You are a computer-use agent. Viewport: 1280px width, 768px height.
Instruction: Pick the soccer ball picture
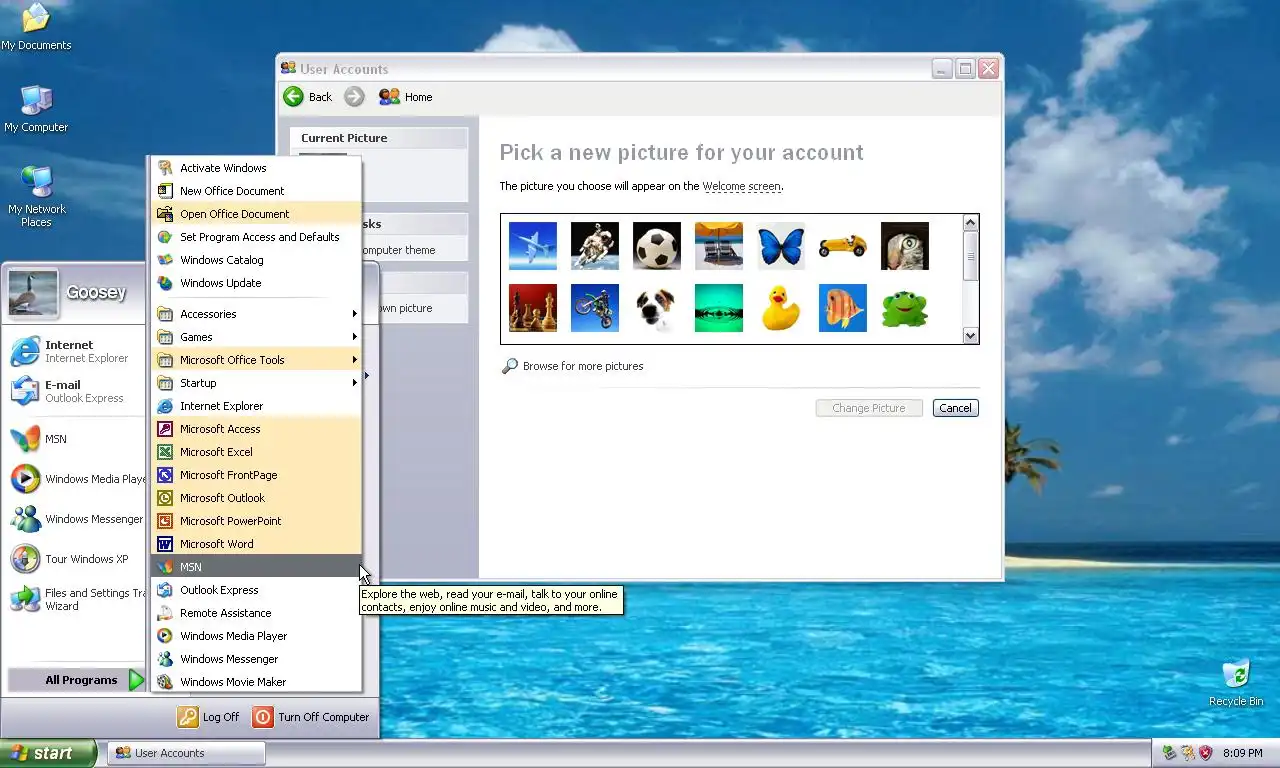coord(657,246)
